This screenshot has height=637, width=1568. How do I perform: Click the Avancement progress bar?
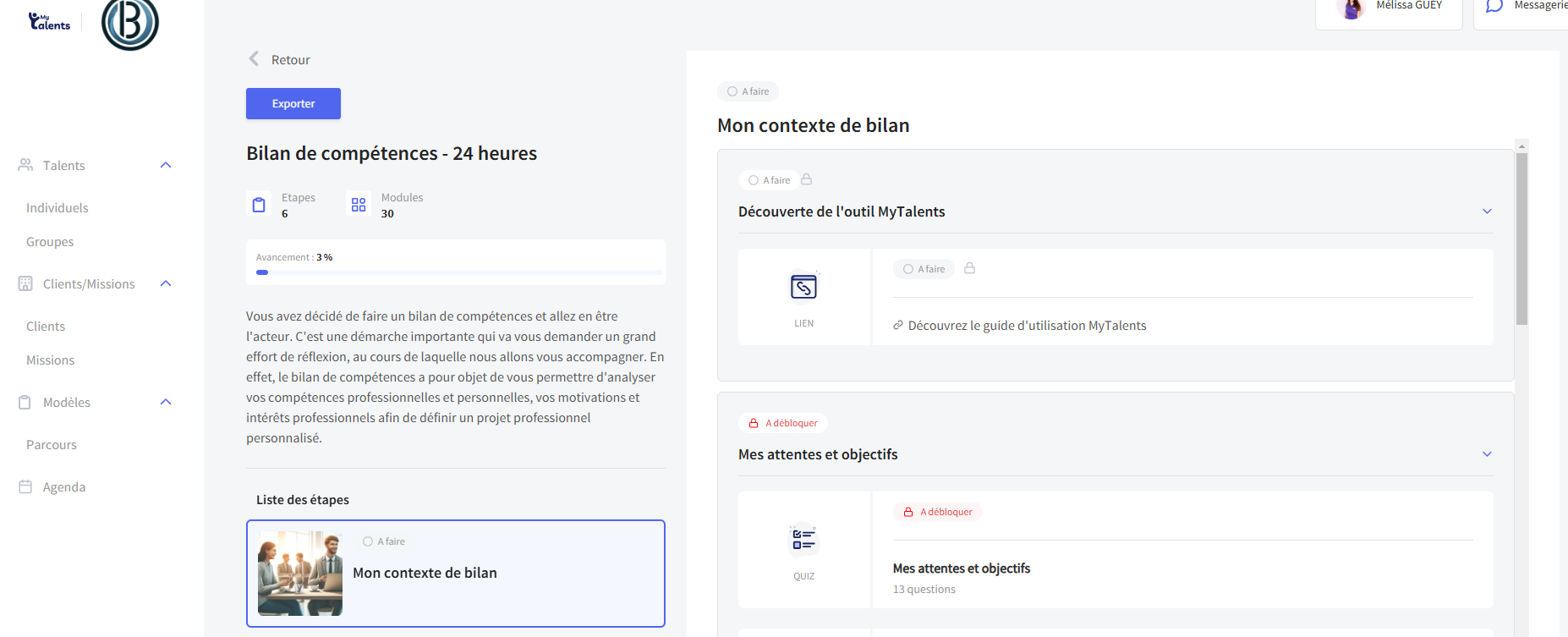(459, 272)
